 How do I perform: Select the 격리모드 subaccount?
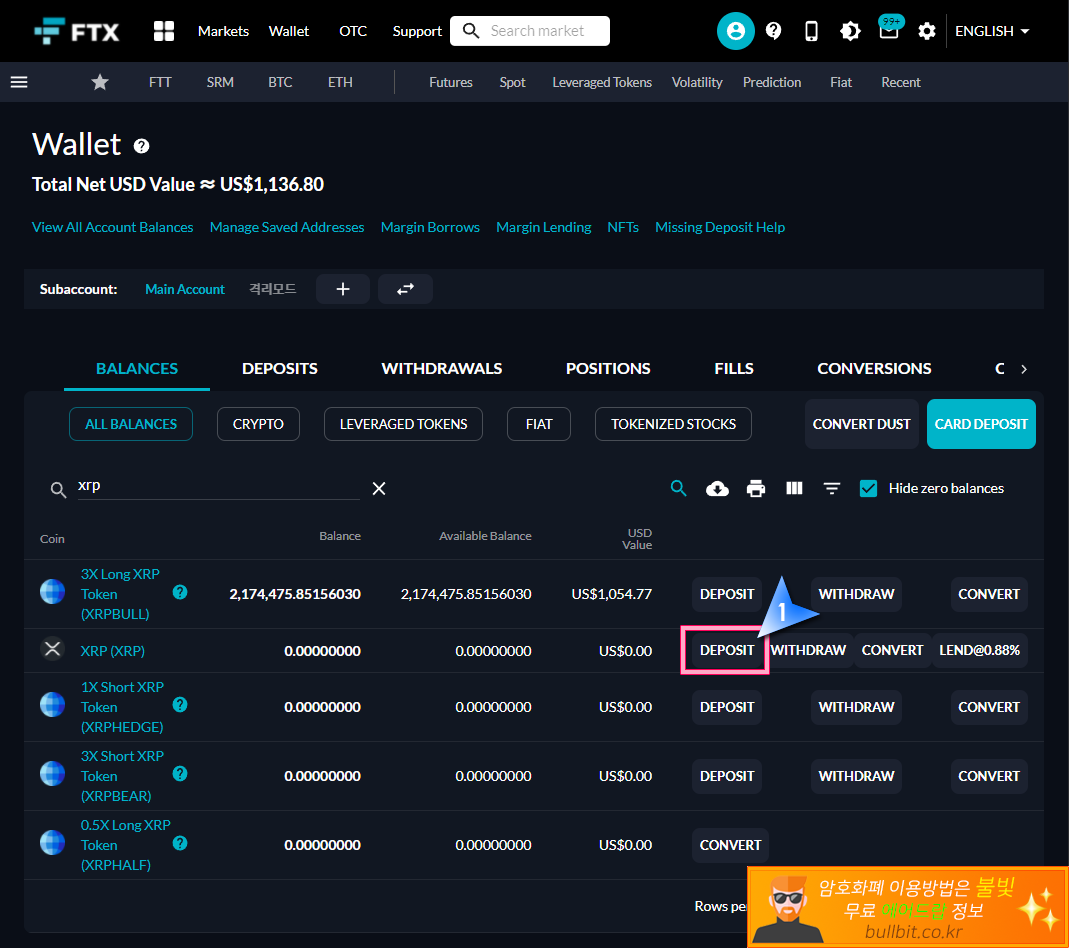tap(273, 289)
